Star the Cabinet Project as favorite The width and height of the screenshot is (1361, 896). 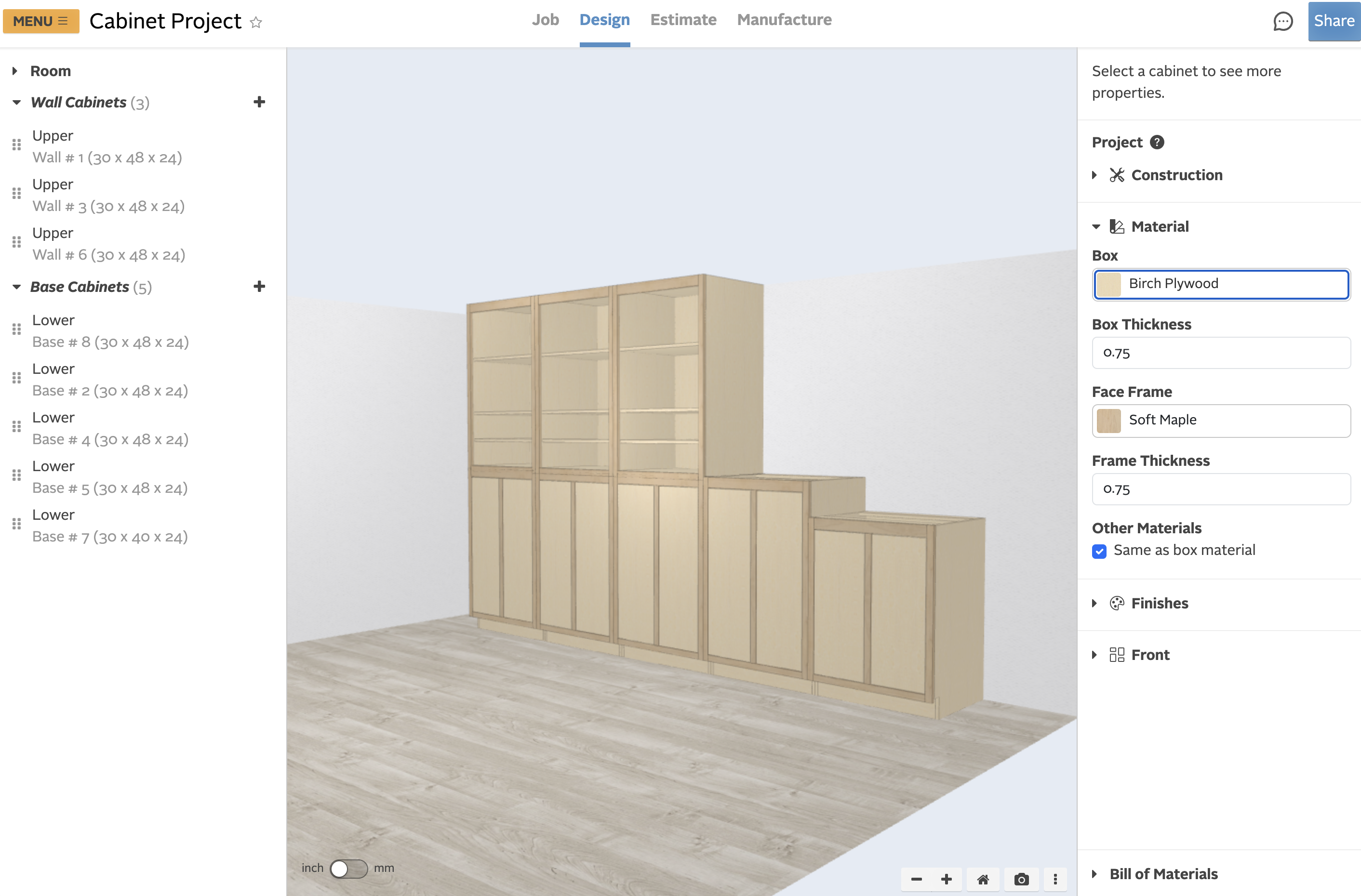[x=255, y=22]
